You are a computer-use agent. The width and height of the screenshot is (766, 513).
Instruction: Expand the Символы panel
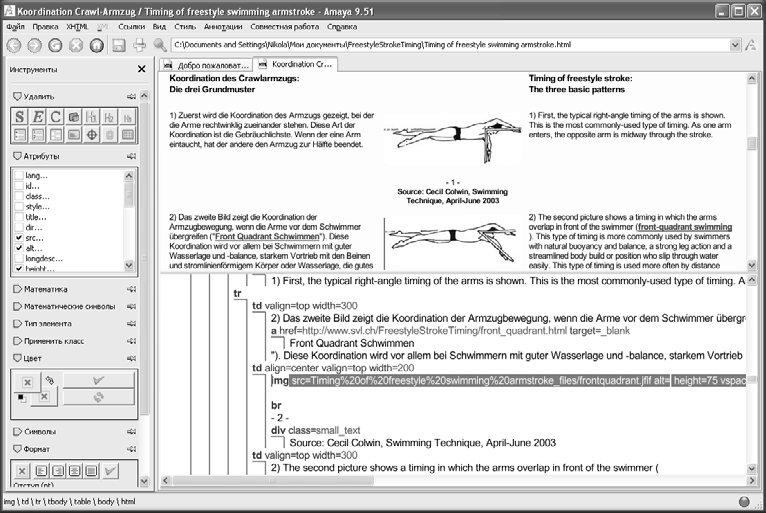[34, 431]
